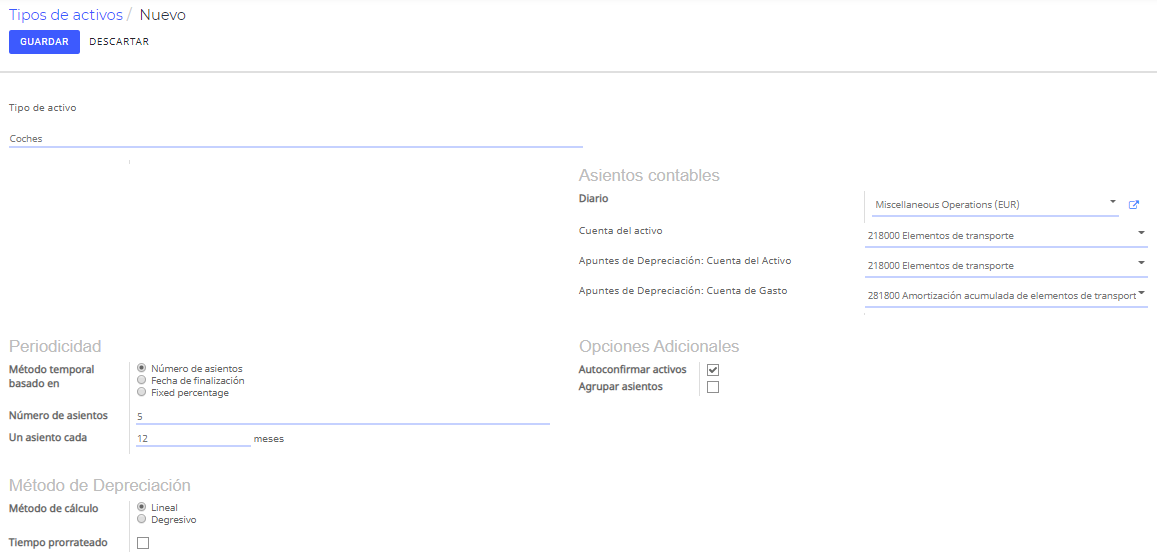This screenshot has width=1157, height=556.
Task: Check Tiempo prorrateado checkbox
Action: coord(143,543)
